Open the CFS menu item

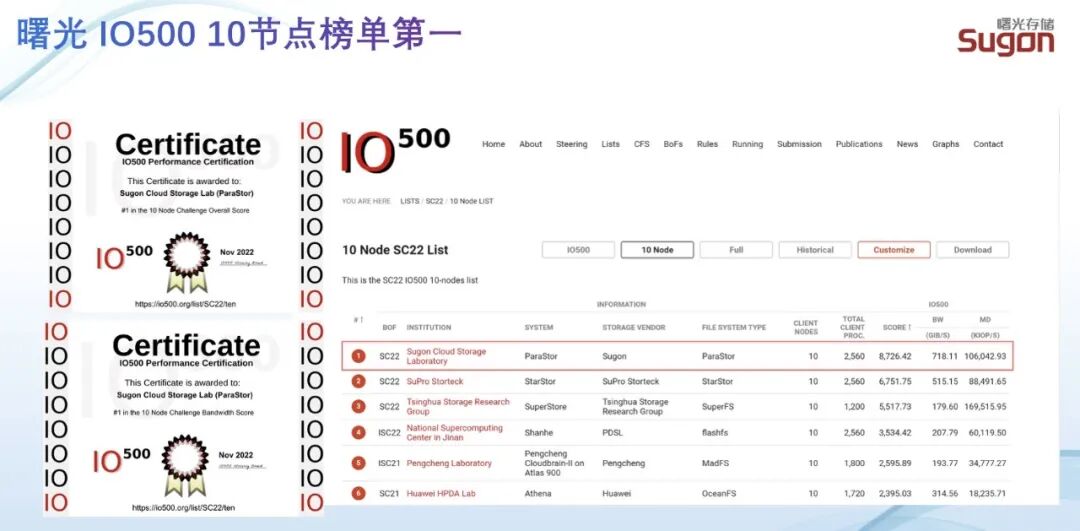641,144
